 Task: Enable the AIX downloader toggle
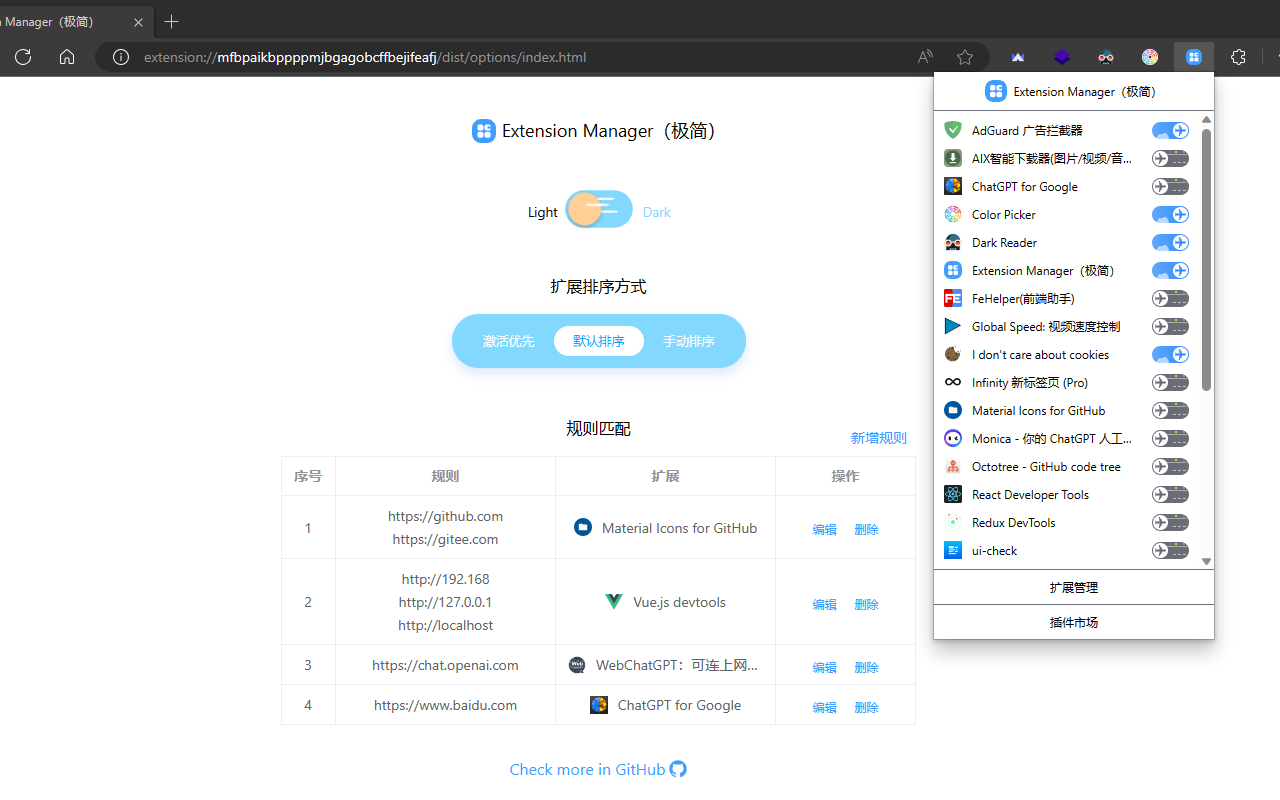point(1170,158)
